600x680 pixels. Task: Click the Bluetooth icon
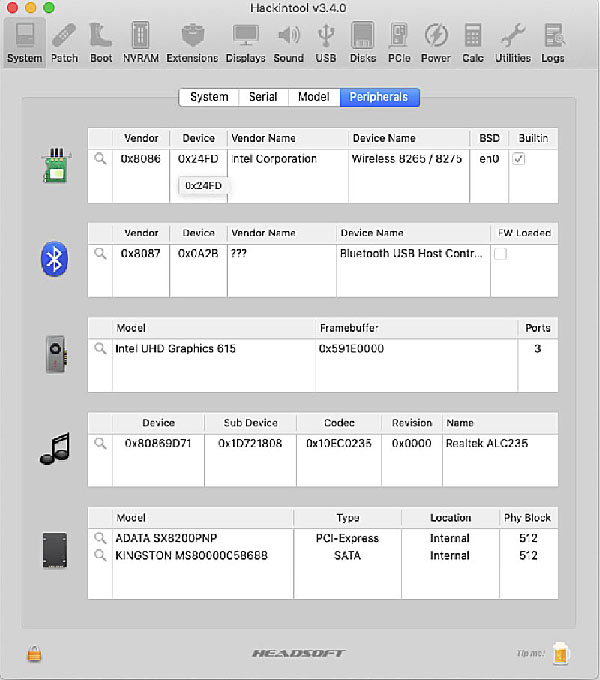54,259
